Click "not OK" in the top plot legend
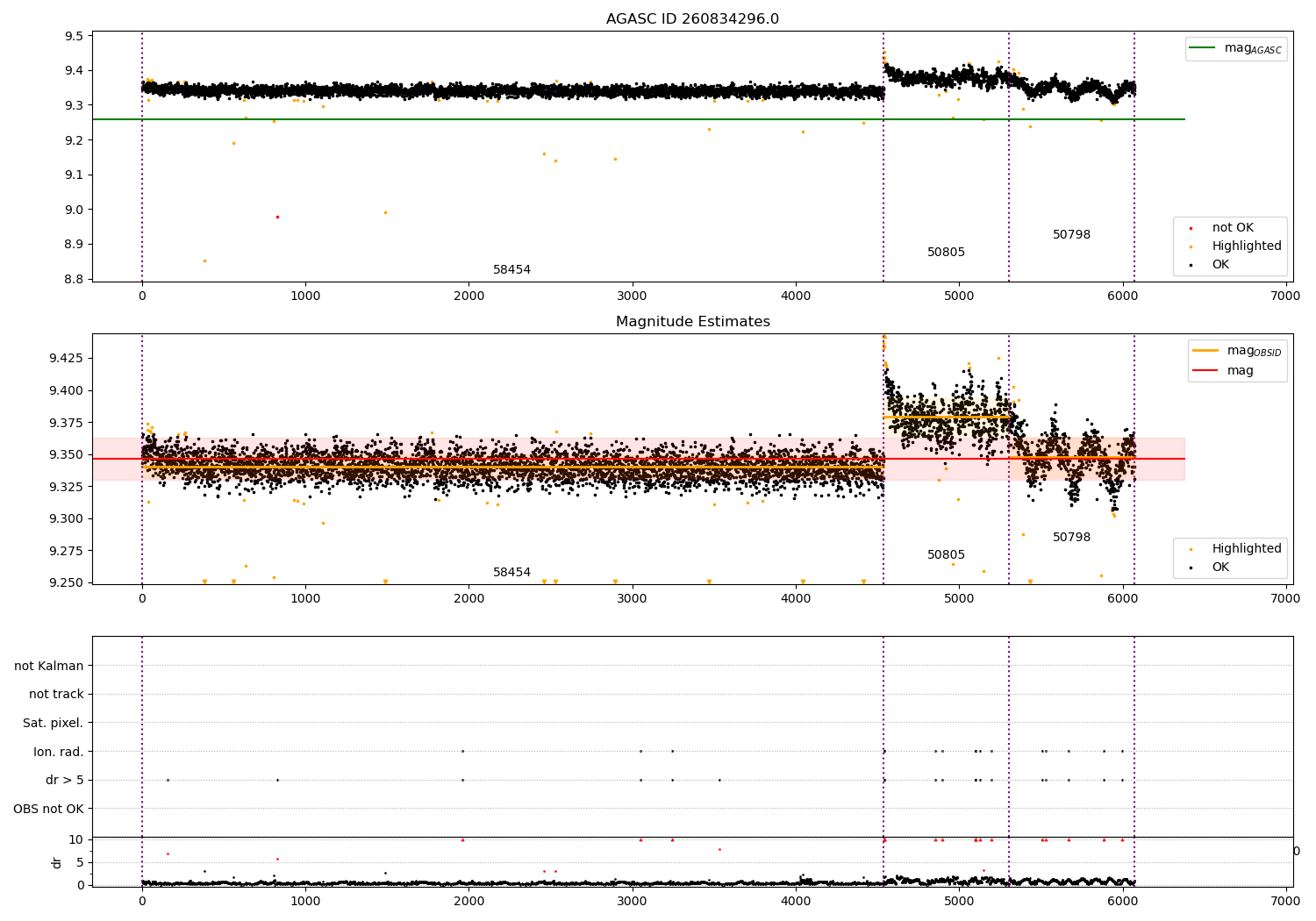 [x=1233, y=228]
